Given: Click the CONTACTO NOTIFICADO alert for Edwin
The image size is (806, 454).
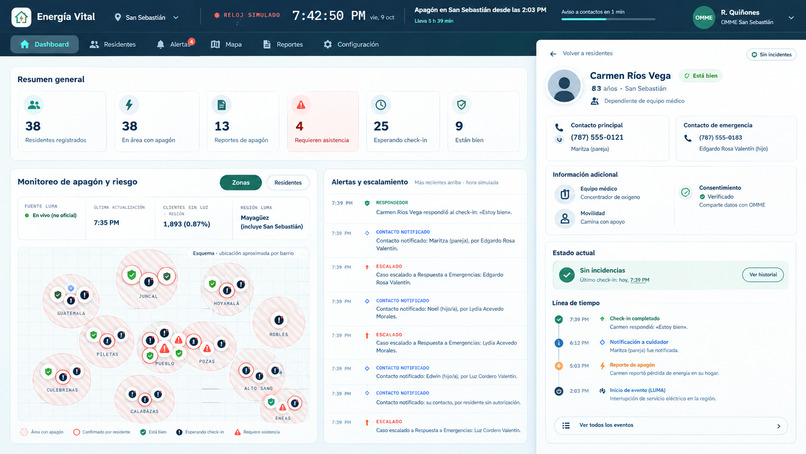Looking at the screenshot, I should [x=425, y=372].
